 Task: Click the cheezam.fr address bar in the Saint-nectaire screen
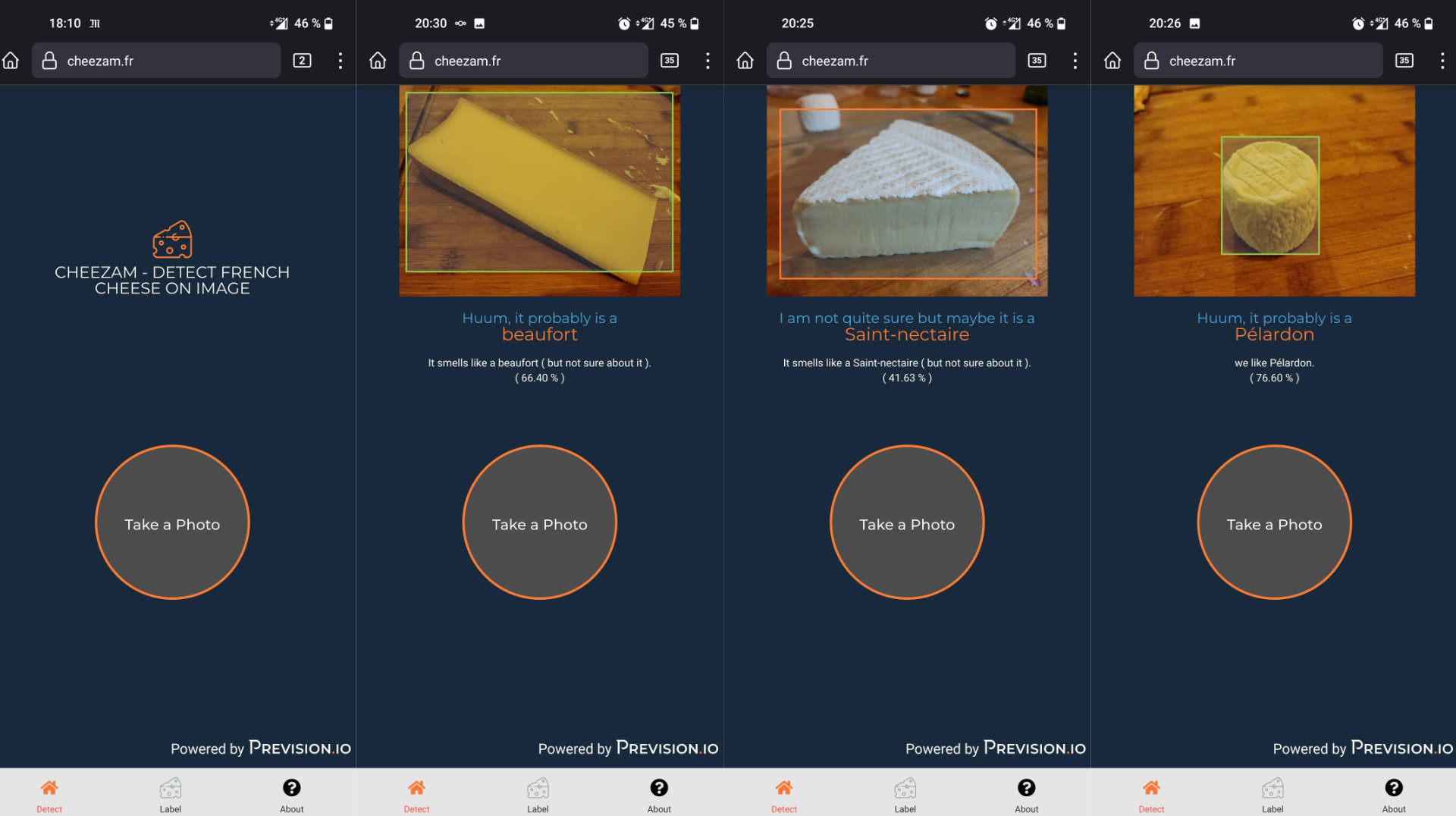tap(891, 61)
